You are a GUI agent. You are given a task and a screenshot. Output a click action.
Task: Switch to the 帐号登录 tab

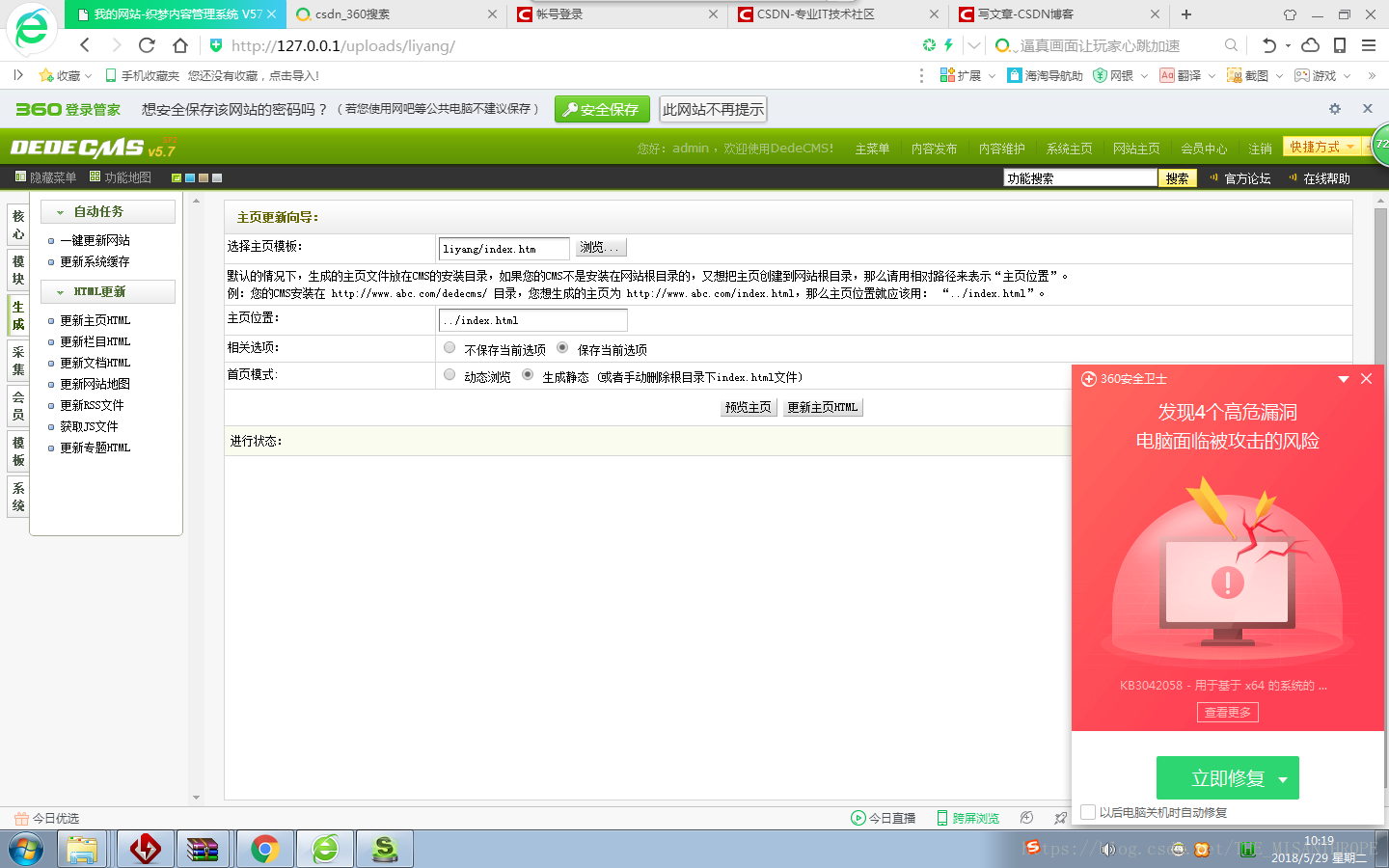point(617,14)
